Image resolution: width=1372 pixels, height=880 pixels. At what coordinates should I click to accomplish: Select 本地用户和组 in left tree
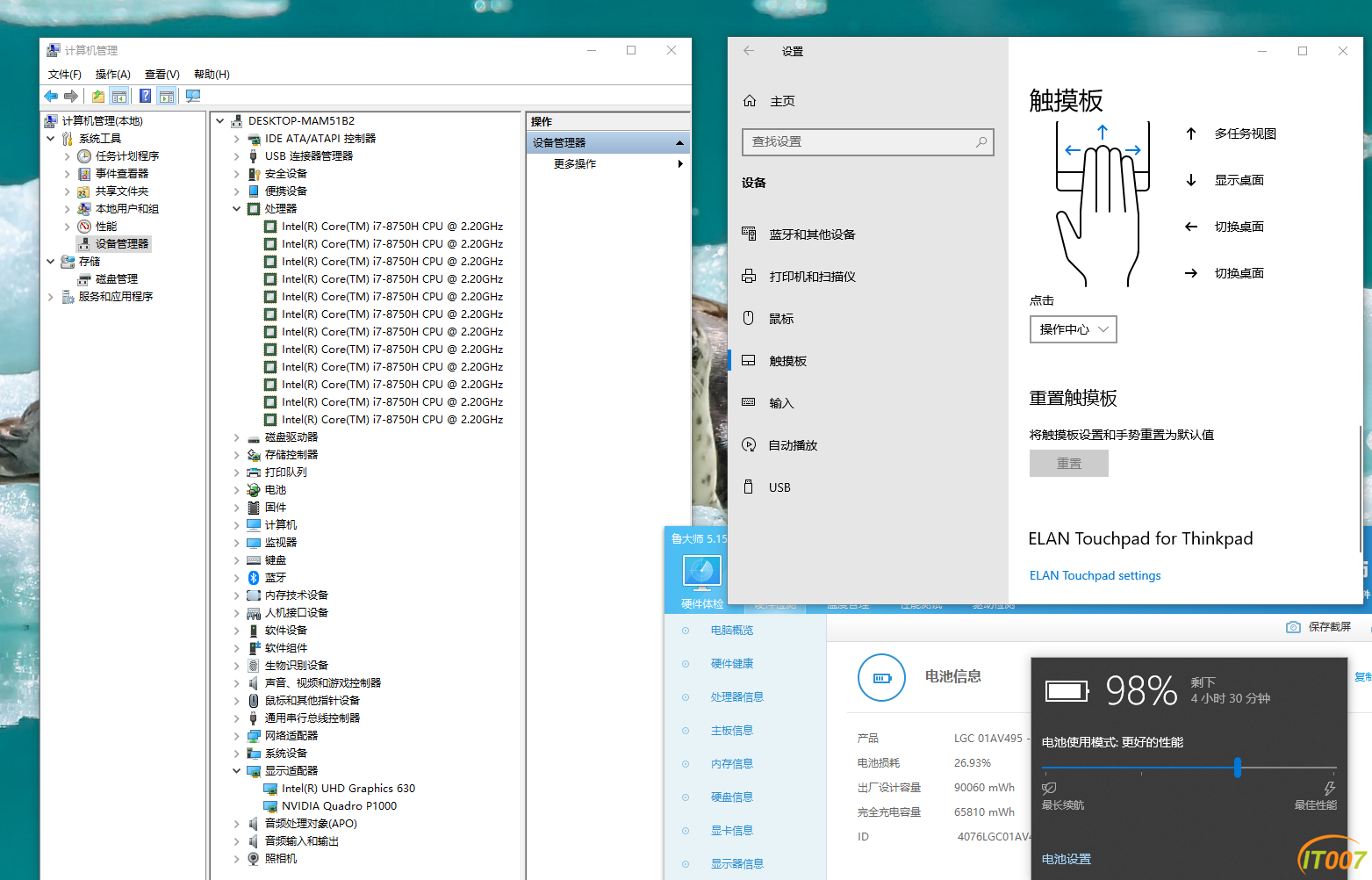pos(127,208)
